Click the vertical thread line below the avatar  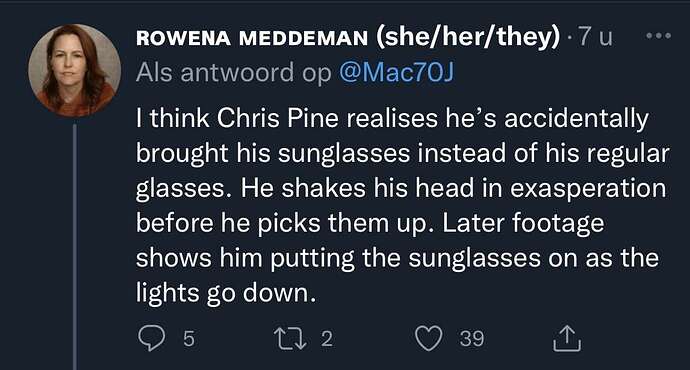[x=74, y=246]
